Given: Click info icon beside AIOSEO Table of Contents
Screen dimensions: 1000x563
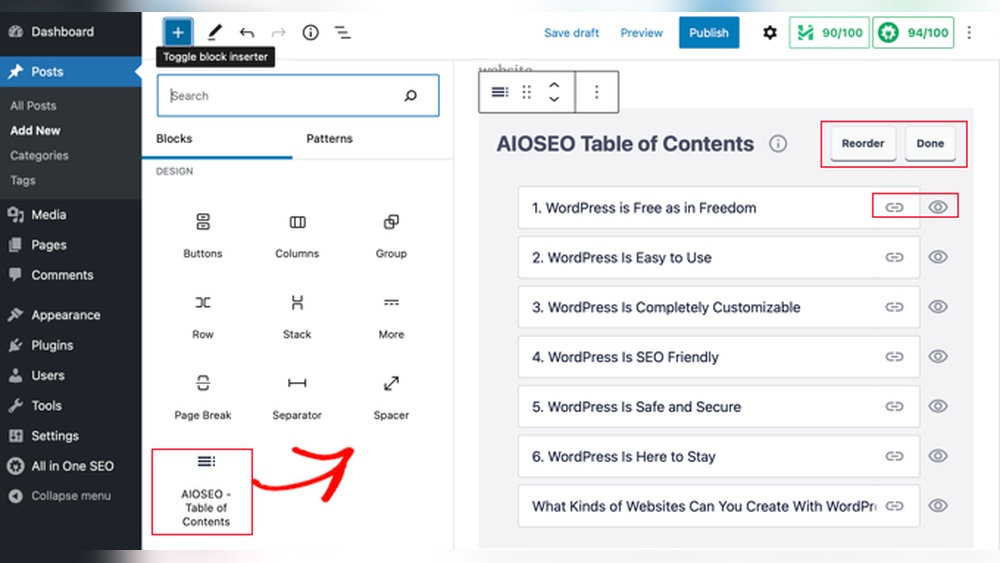Looking at the screenshot, I should pos(777,143).
